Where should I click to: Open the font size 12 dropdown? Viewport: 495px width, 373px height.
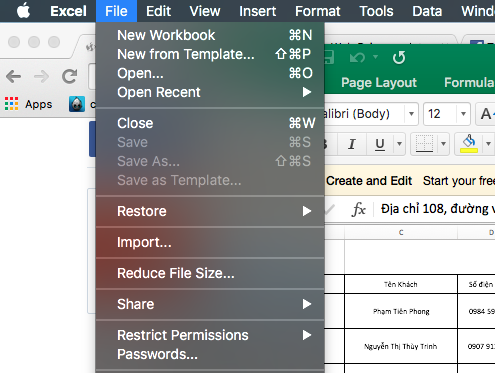pyautogui.click(x=463, y=114)
